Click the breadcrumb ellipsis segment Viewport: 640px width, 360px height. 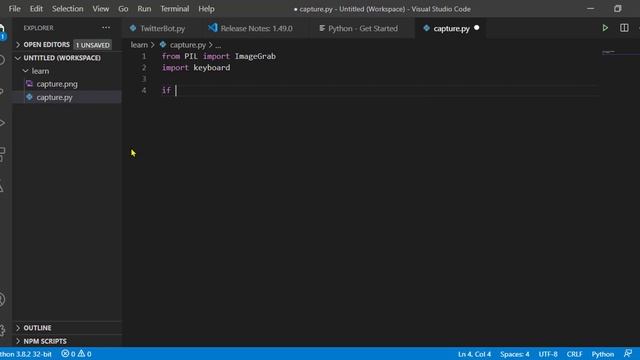[x=218, y=45]
